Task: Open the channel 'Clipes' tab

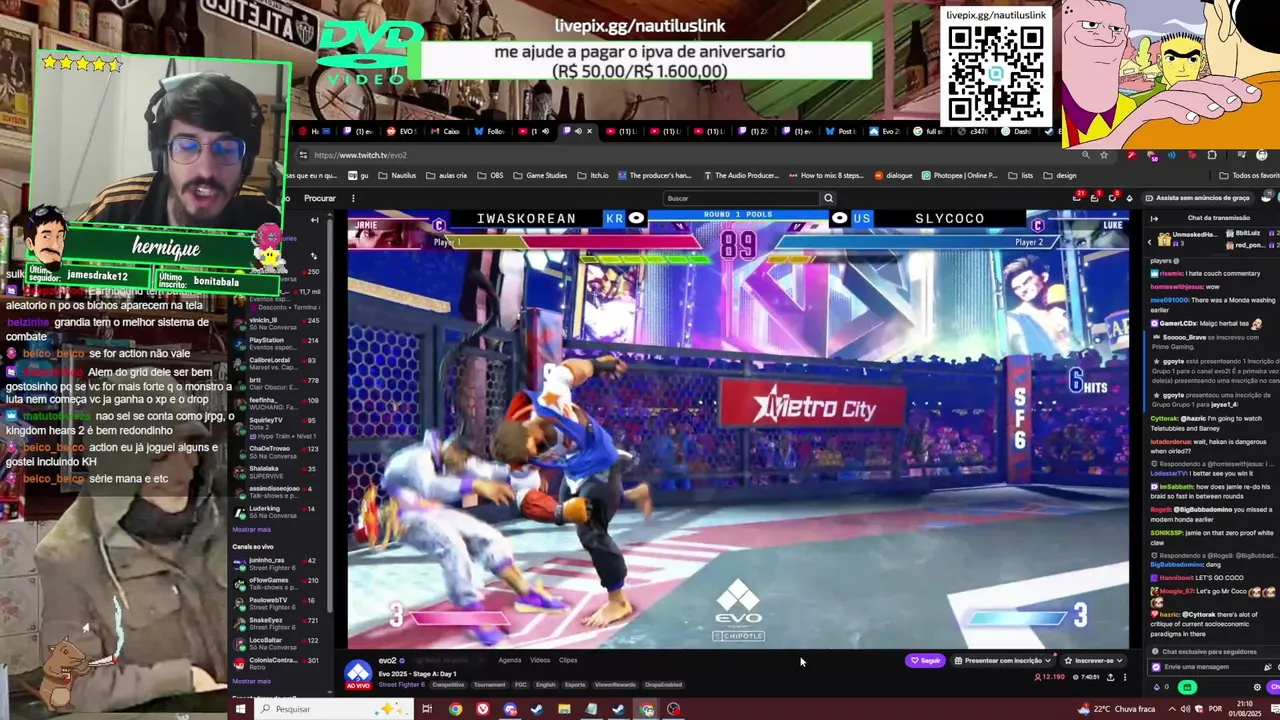Action: (568, 660)
